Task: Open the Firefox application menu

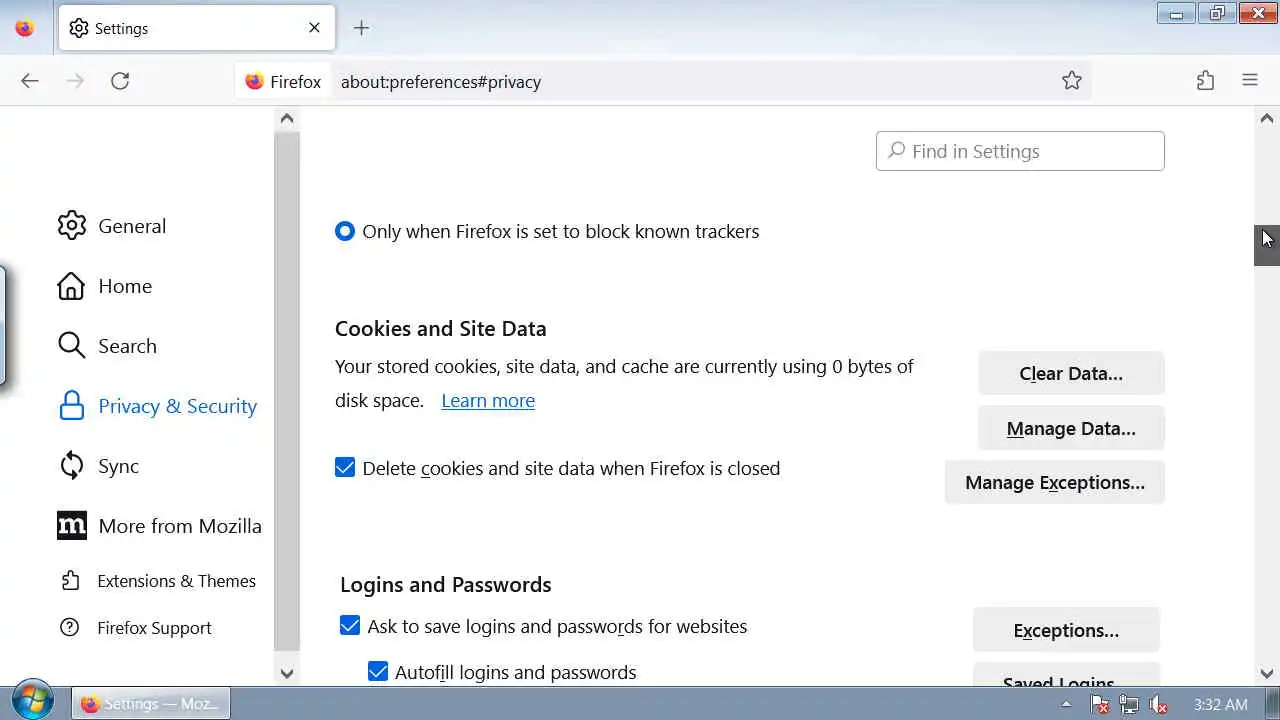Action: [1250, 81]
